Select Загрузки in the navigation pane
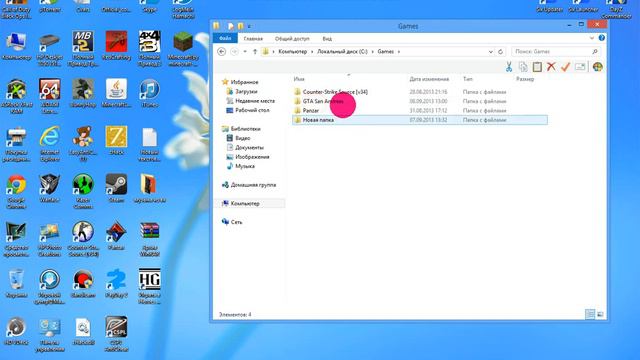This screenshot has height=360, width=640. click(246, 91)
